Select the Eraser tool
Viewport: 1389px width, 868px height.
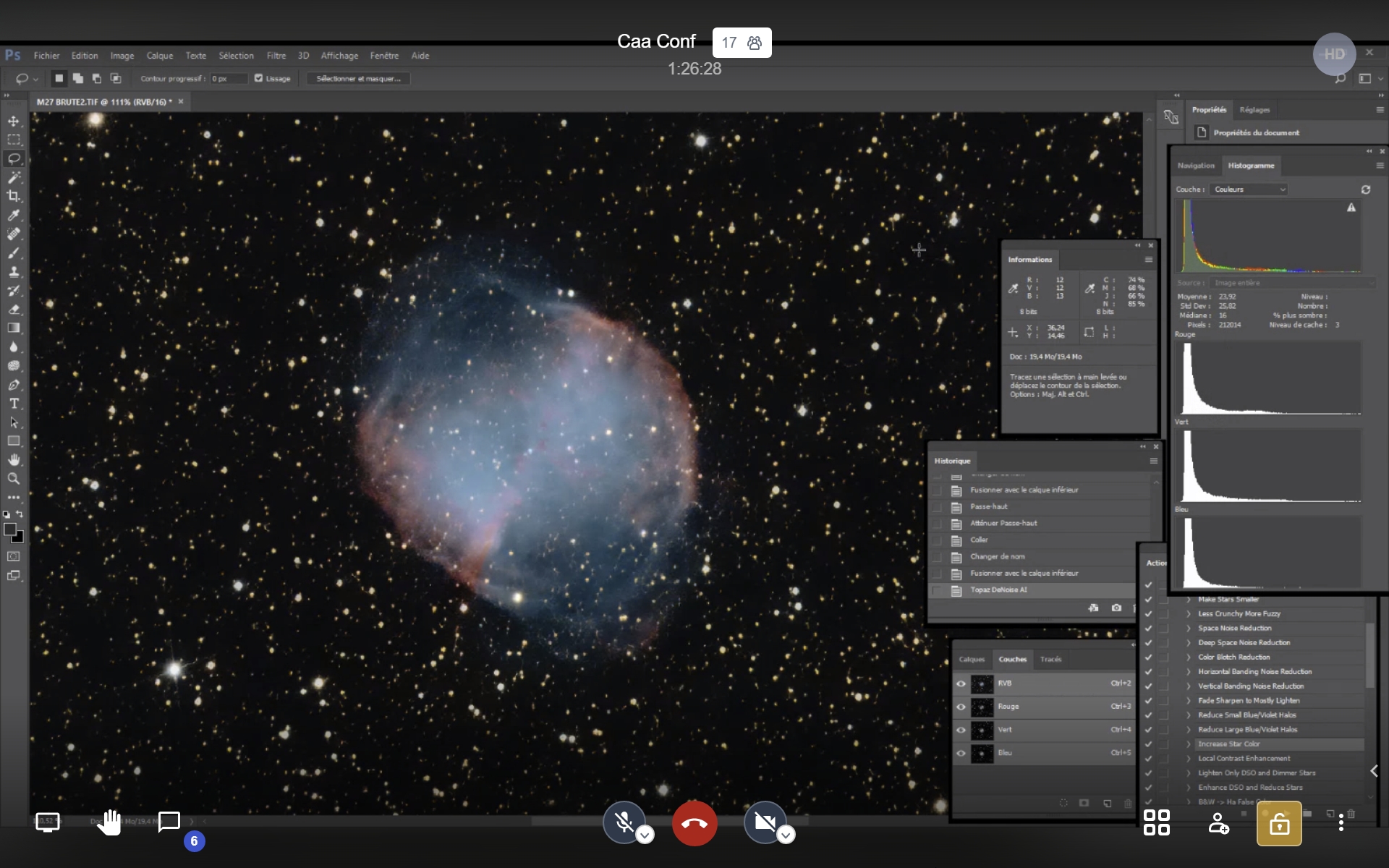click(x=14, y=310)
